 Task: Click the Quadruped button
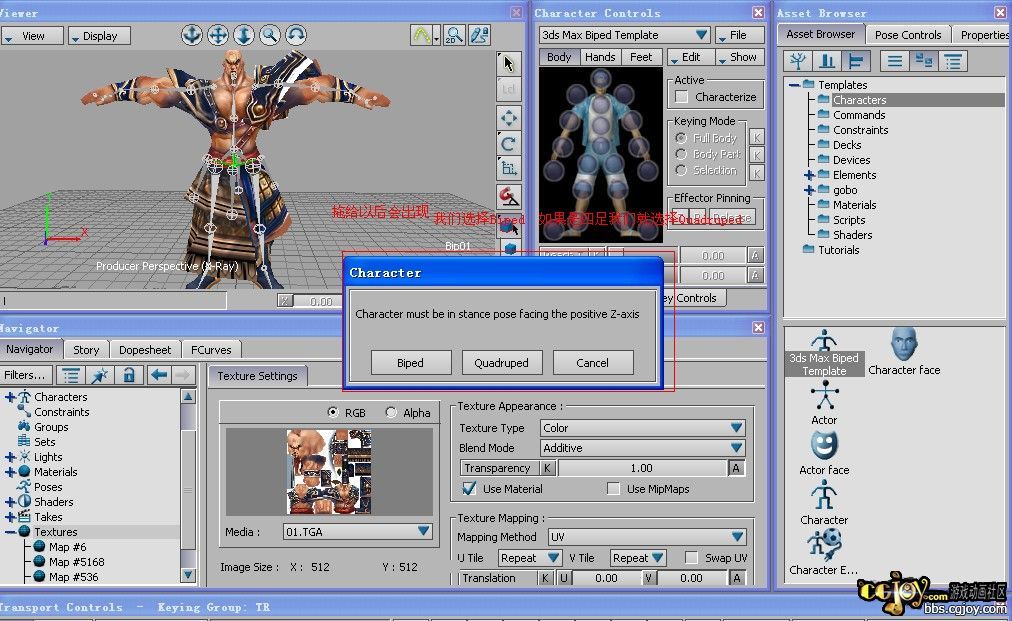(x=501, y=363)
